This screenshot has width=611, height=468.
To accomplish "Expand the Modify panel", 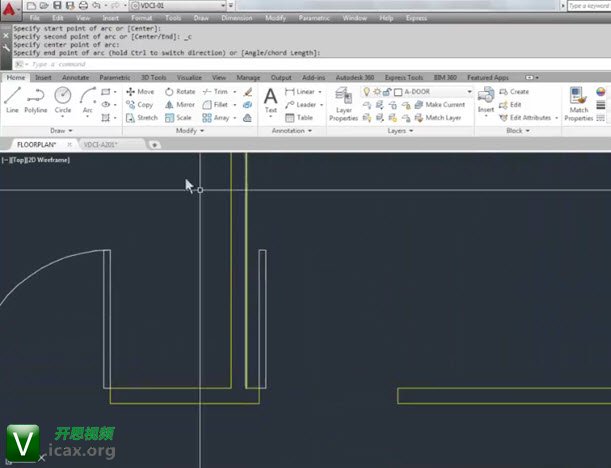I will 189,130.
